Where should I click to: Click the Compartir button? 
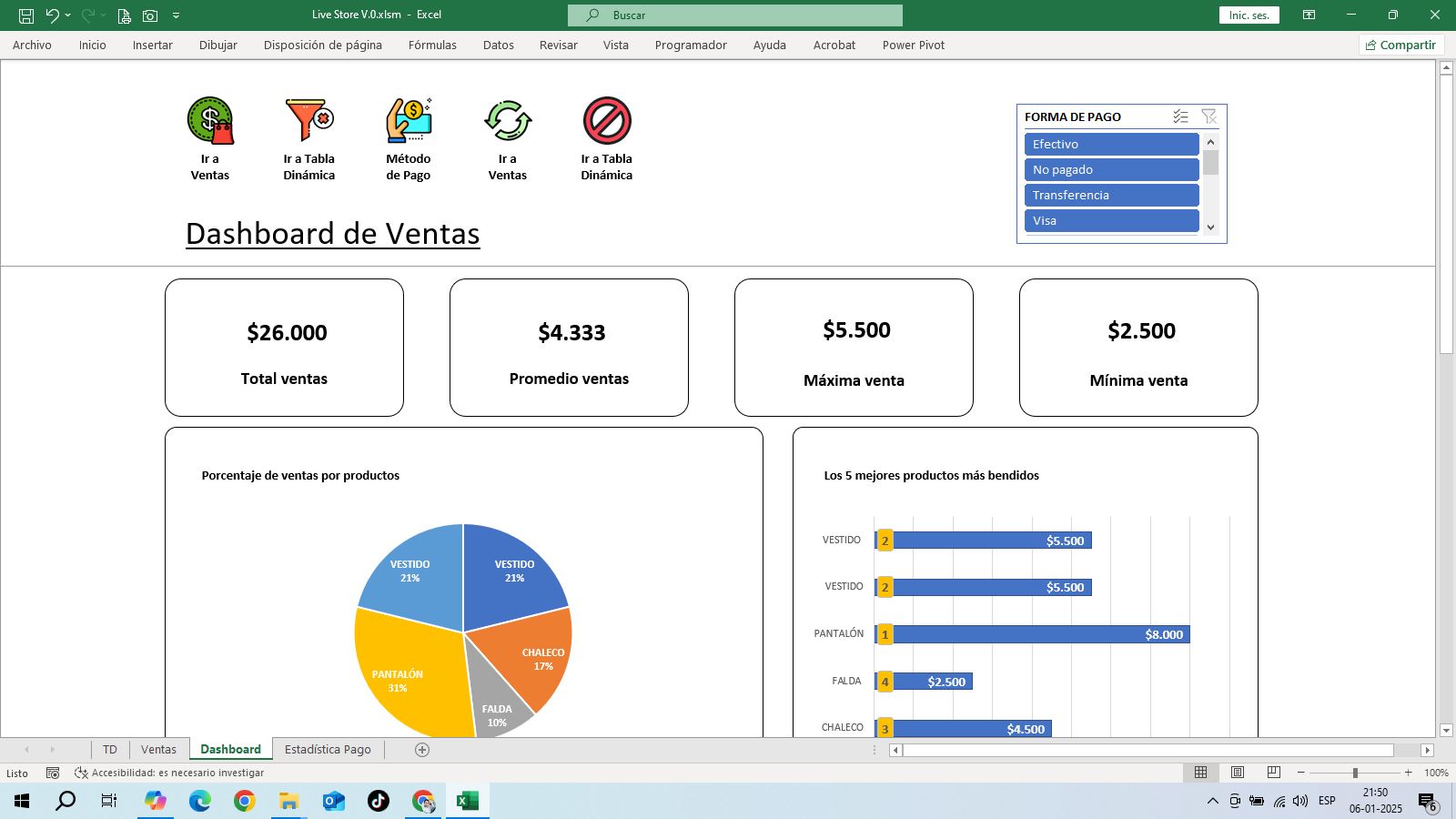pos(1400,45)
